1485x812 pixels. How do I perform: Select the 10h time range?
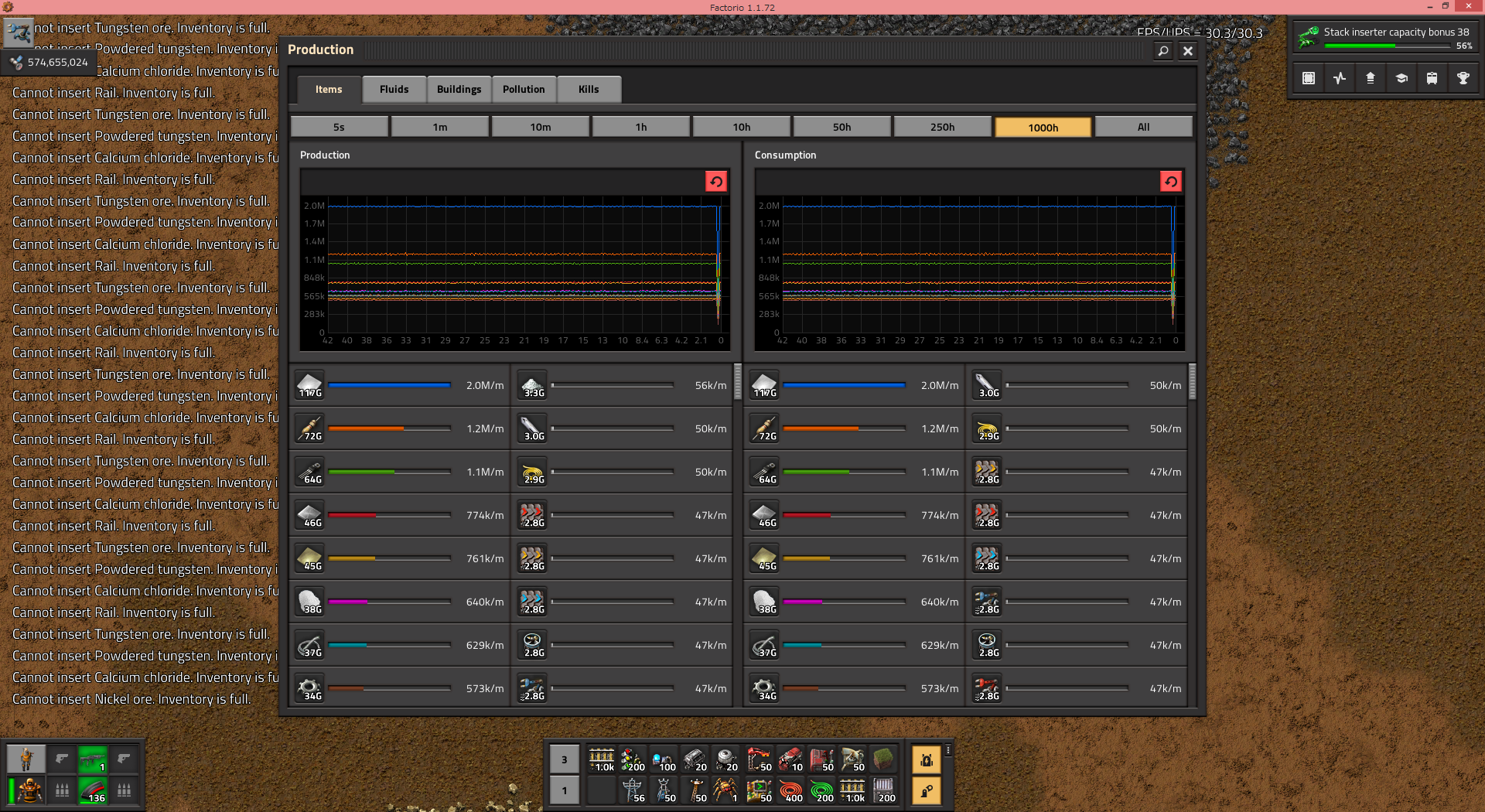(x=742, y=127)
